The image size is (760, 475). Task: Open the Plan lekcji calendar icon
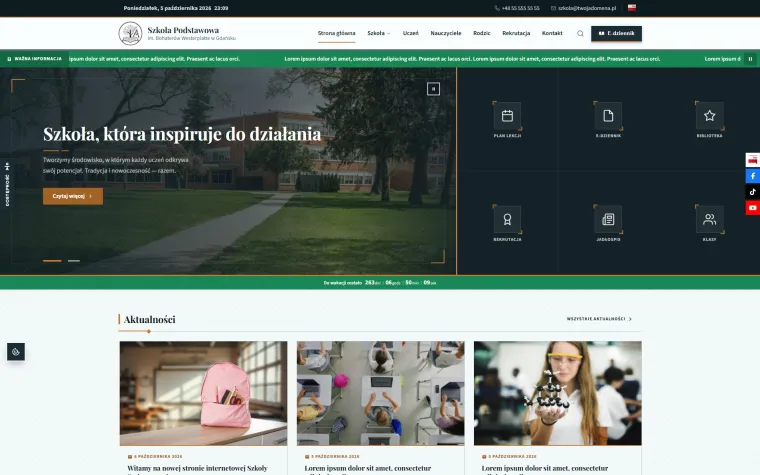pyautogui.click(x=507, y=116)
